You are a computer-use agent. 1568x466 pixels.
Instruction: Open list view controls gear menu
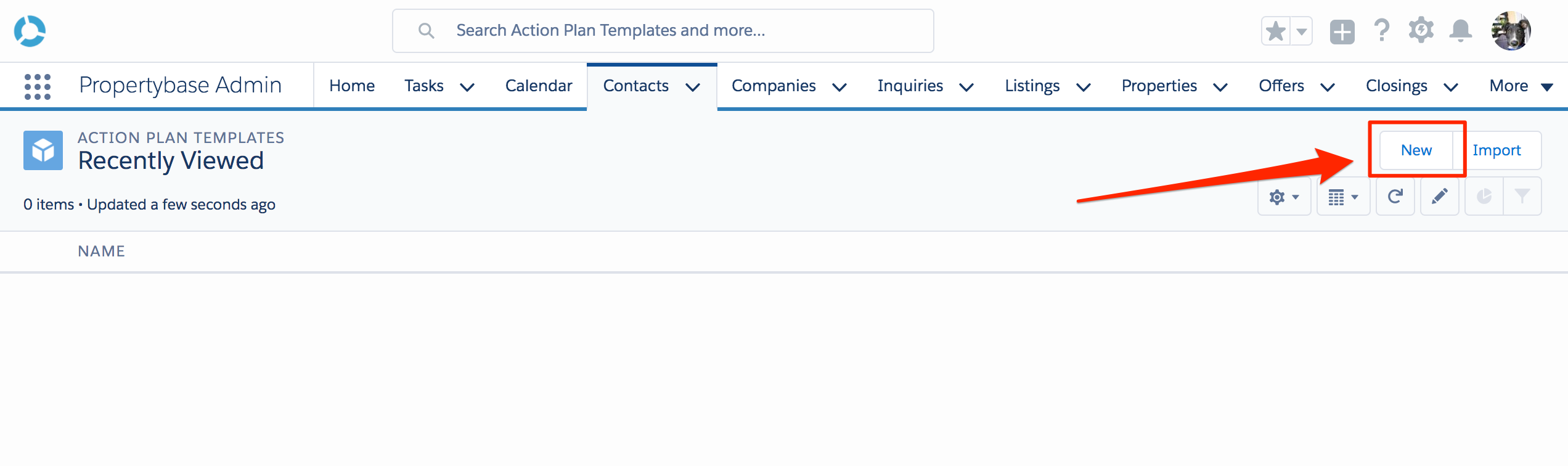[1284, 197]
